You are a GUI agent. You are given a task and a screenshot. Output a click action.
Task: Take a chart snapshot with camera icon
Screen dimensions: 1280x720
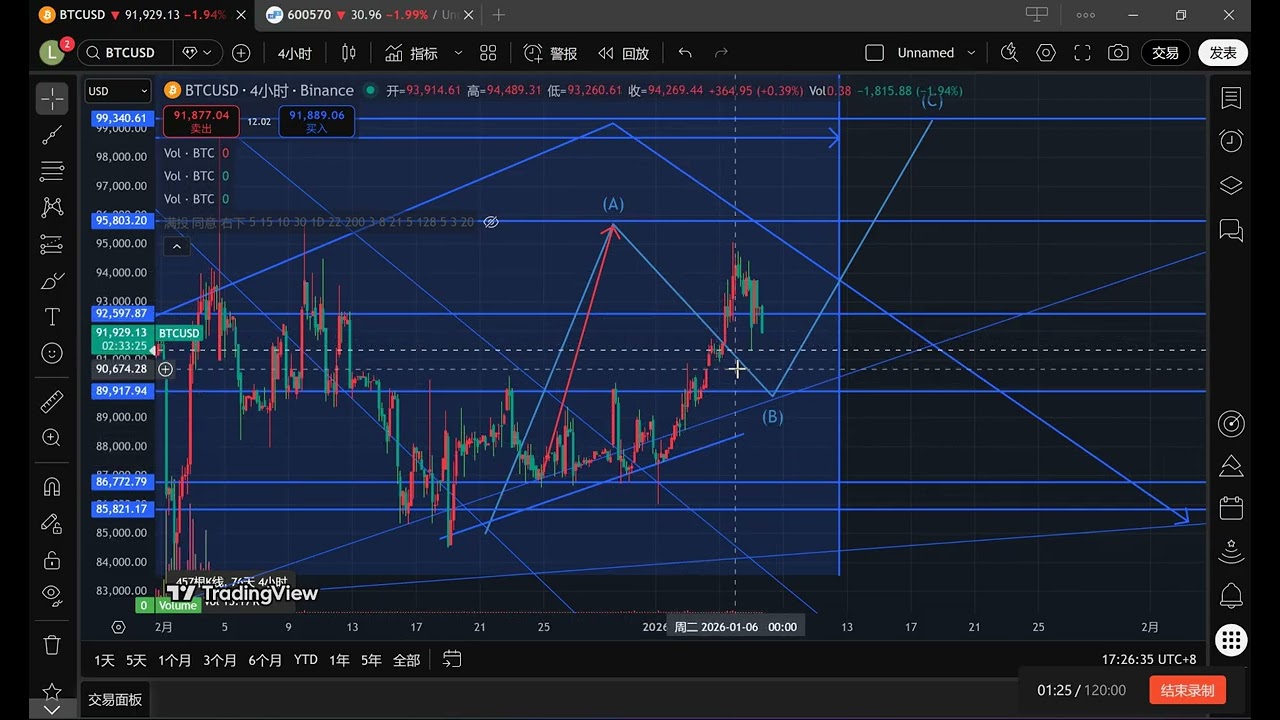tap(1118, 53)
